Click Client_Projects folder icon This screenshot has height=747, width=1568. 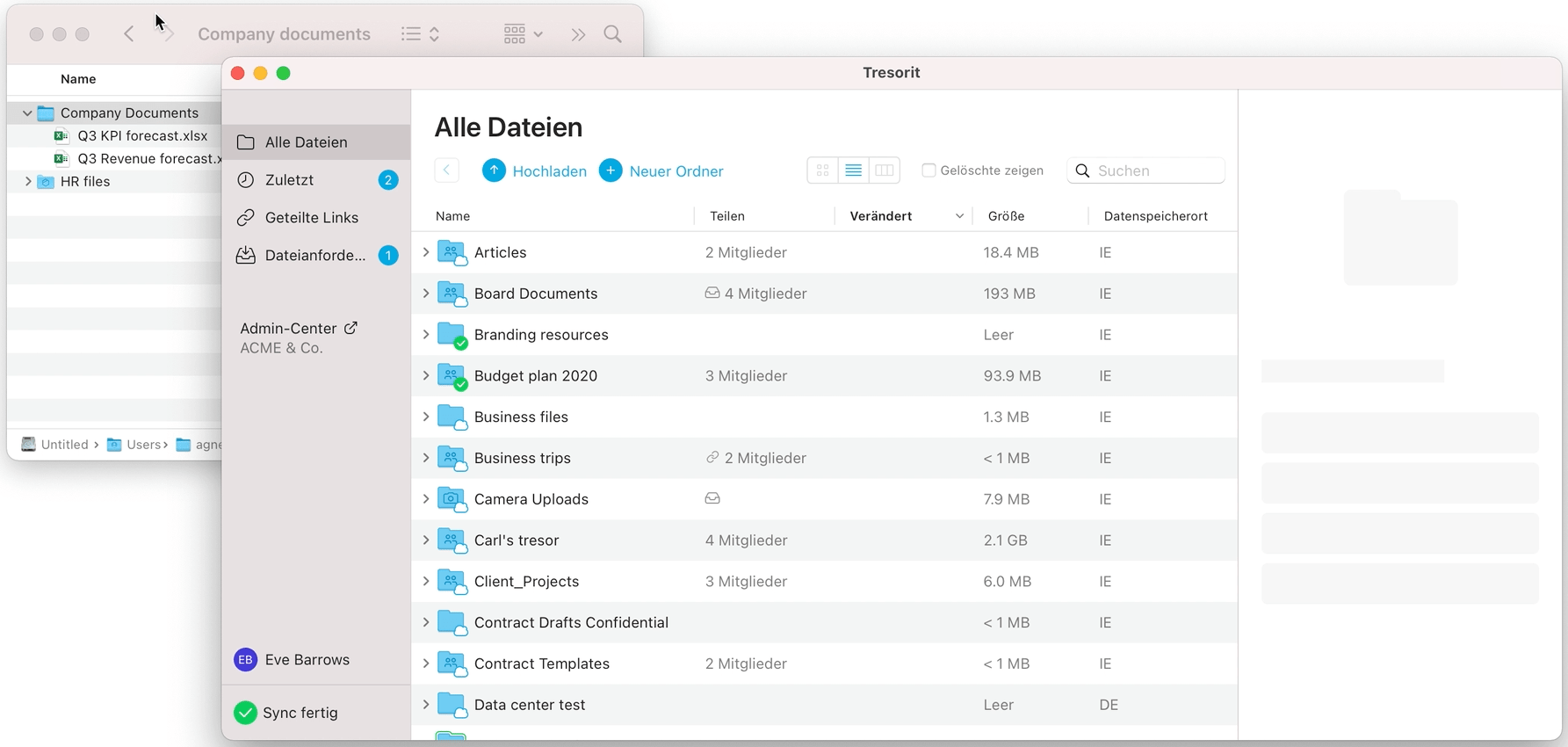(452, 583)
